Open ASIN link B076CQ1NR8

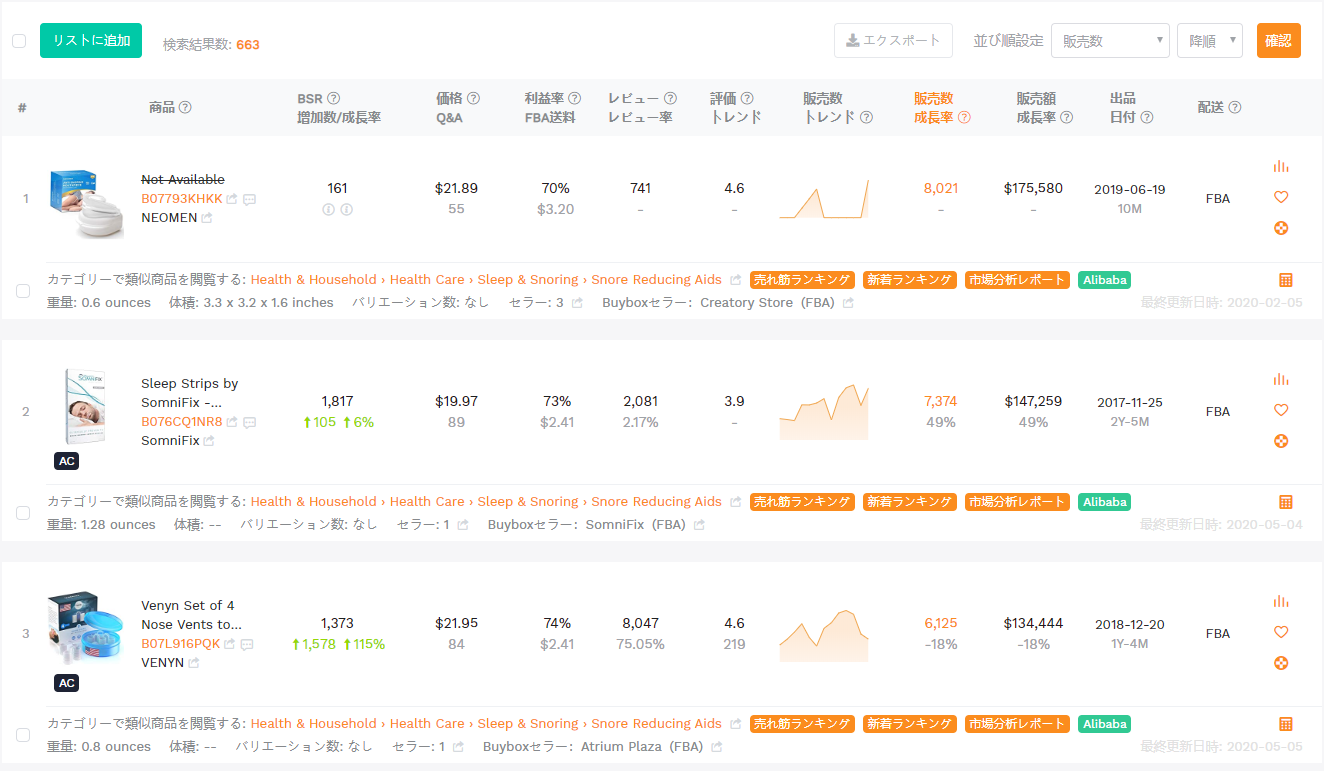pyautogui.click(x=182, y=422)
